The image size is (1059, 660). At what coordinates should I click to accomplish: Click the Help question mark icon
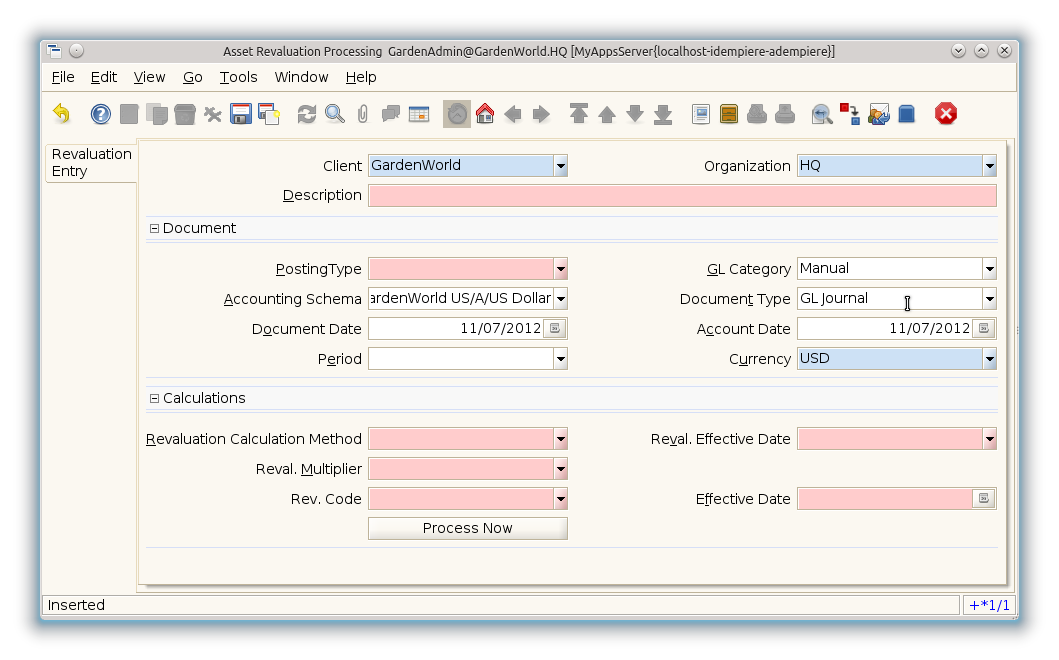pos(101,114)
